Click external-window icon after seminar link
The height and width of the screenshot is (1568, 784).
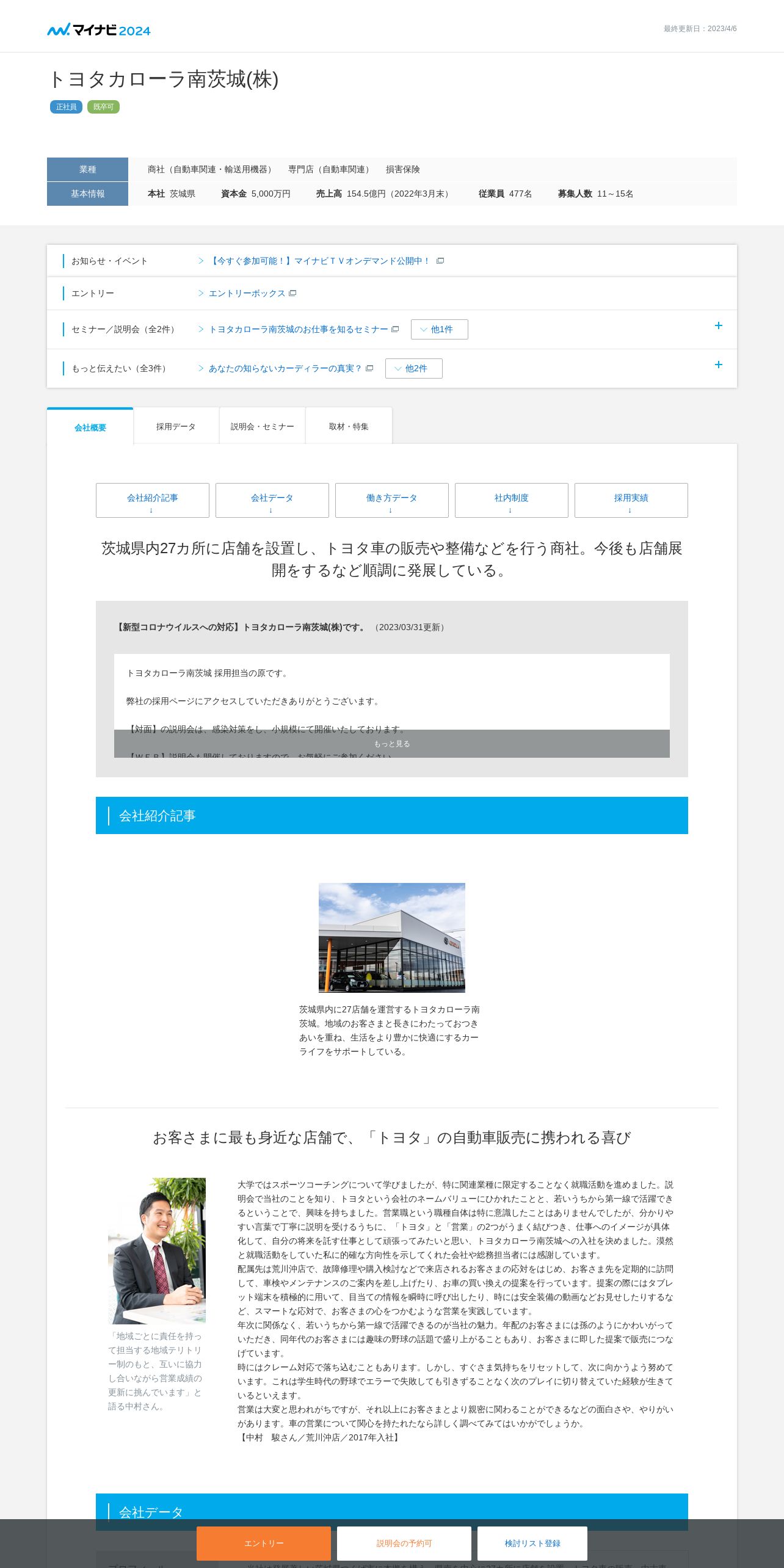(395, 329)
